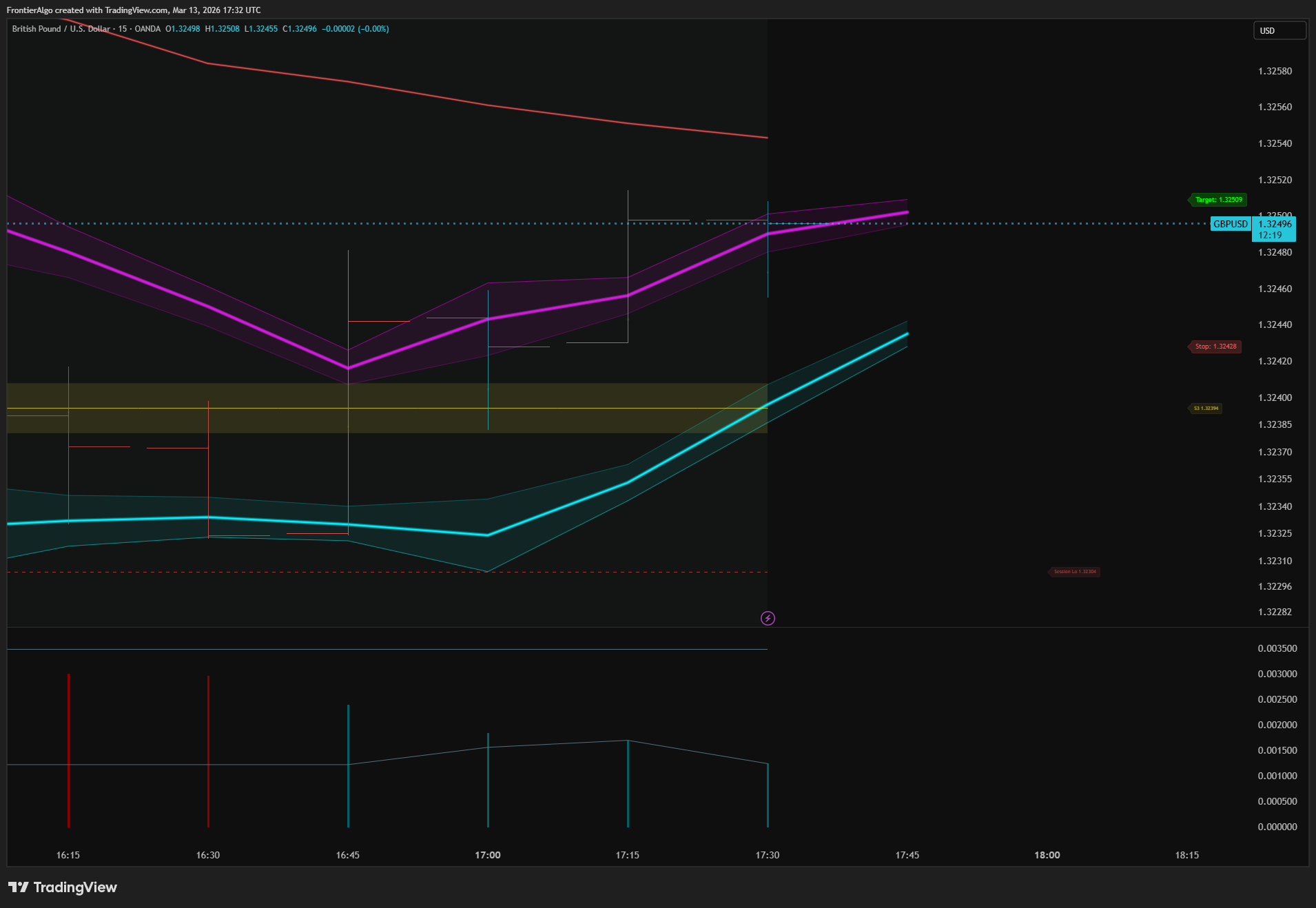Click the OANDA data source label
The image size is (1316, 908).
click(x=147, y=29)
